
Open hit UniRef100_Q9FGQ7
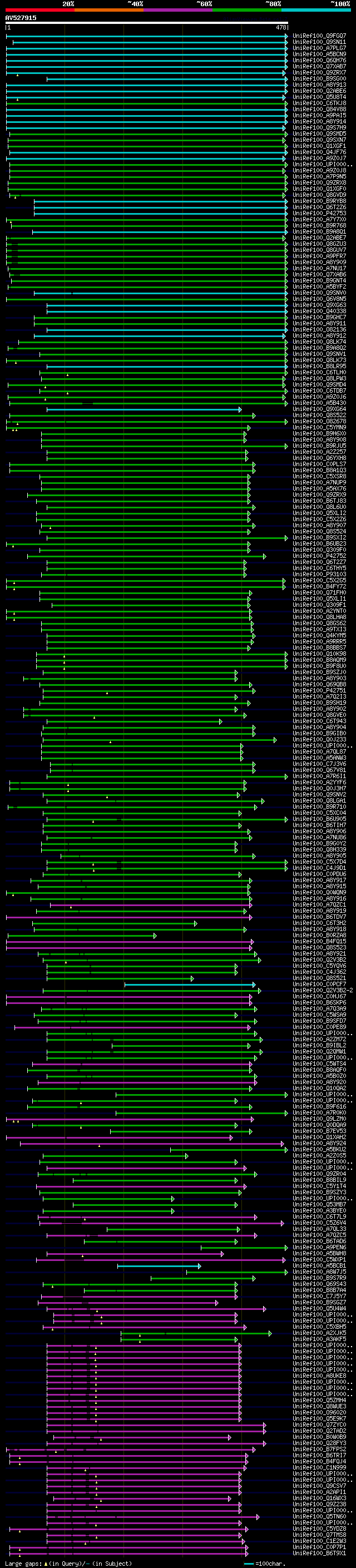319,36
